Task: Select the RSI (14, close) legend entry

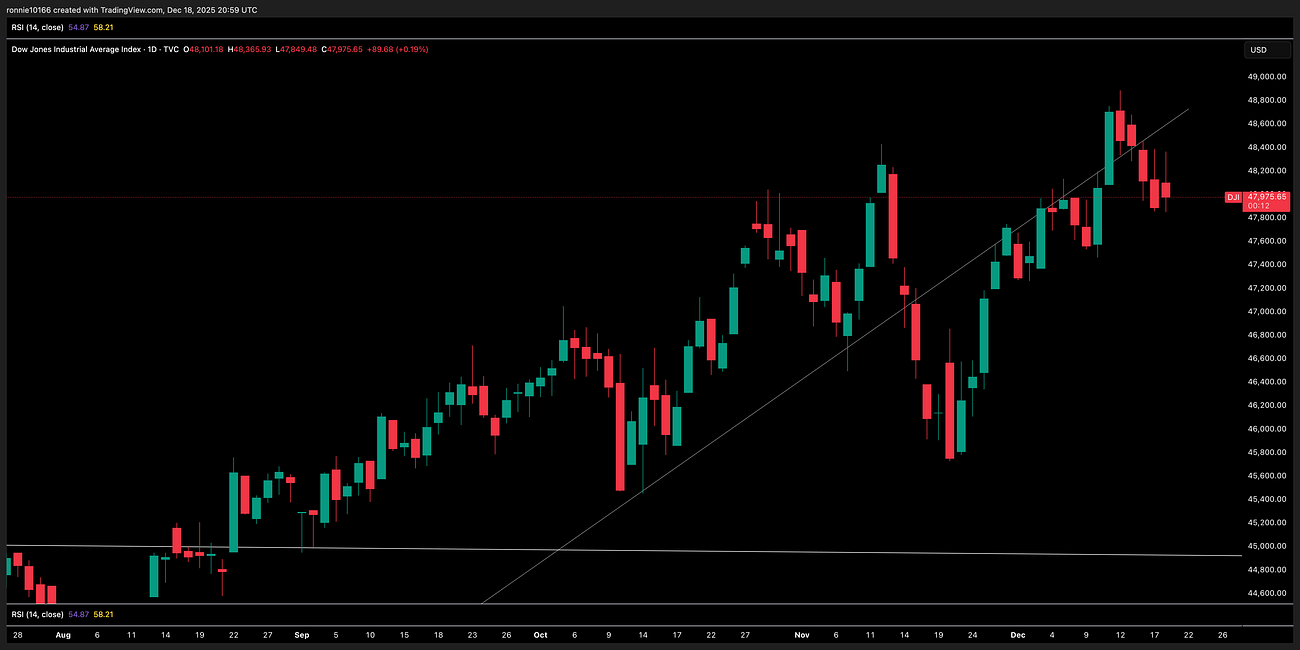Action: 36,27
